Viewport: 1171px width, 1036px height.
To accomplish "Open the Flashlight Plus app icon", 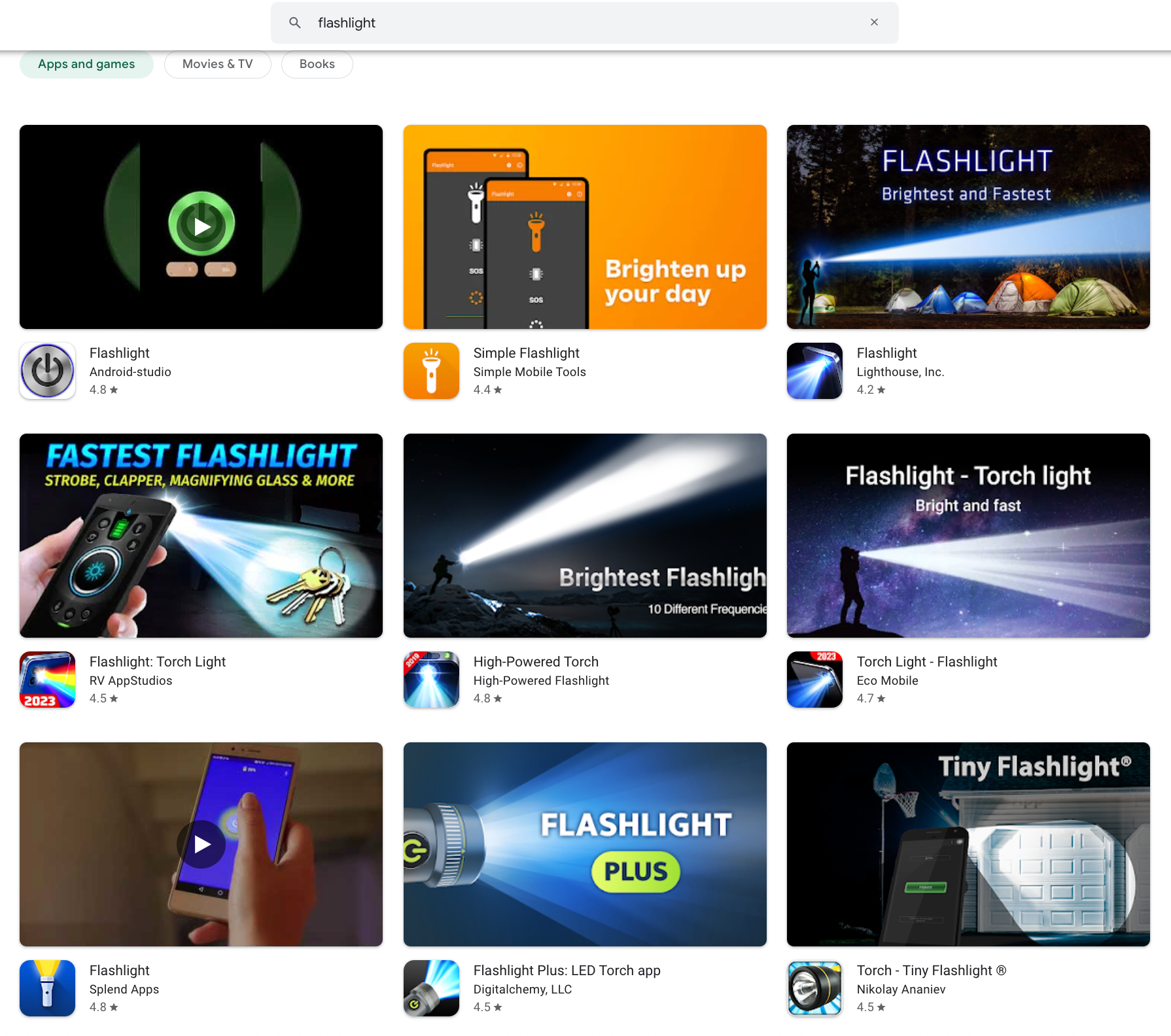I will pos(431,988).
